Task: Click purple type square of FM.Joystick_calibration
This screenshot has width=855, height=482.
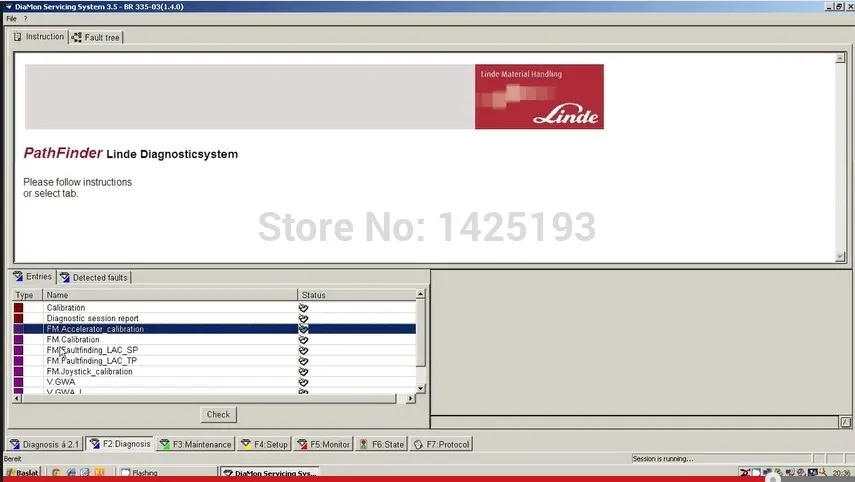Action: (19, 371)
